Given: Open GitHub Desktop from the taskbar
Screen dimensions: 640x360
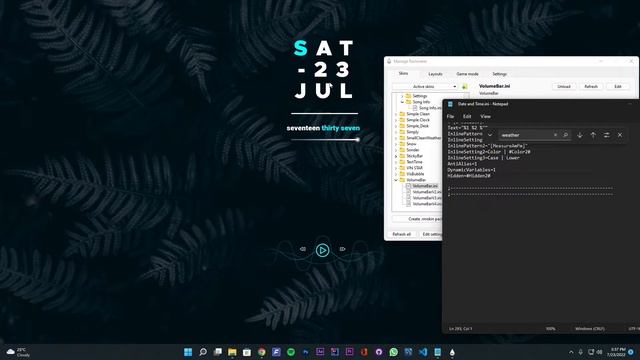Looking at the screenshot, I should click(379, 352).
